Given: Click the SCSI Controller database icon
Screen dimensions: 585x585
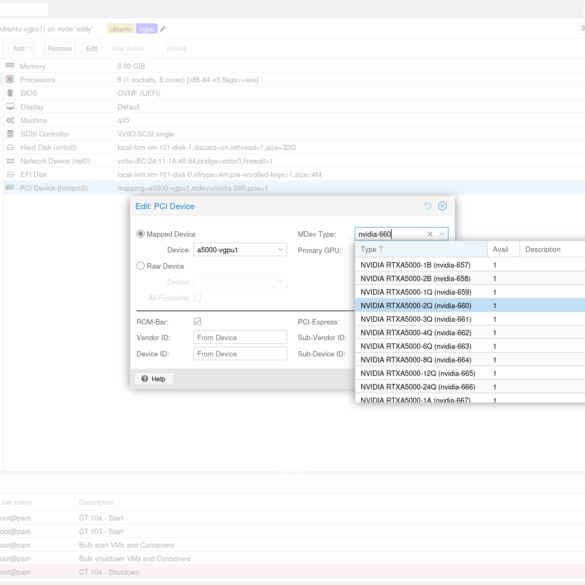Looking at the screenshot, I should (10, 134).
